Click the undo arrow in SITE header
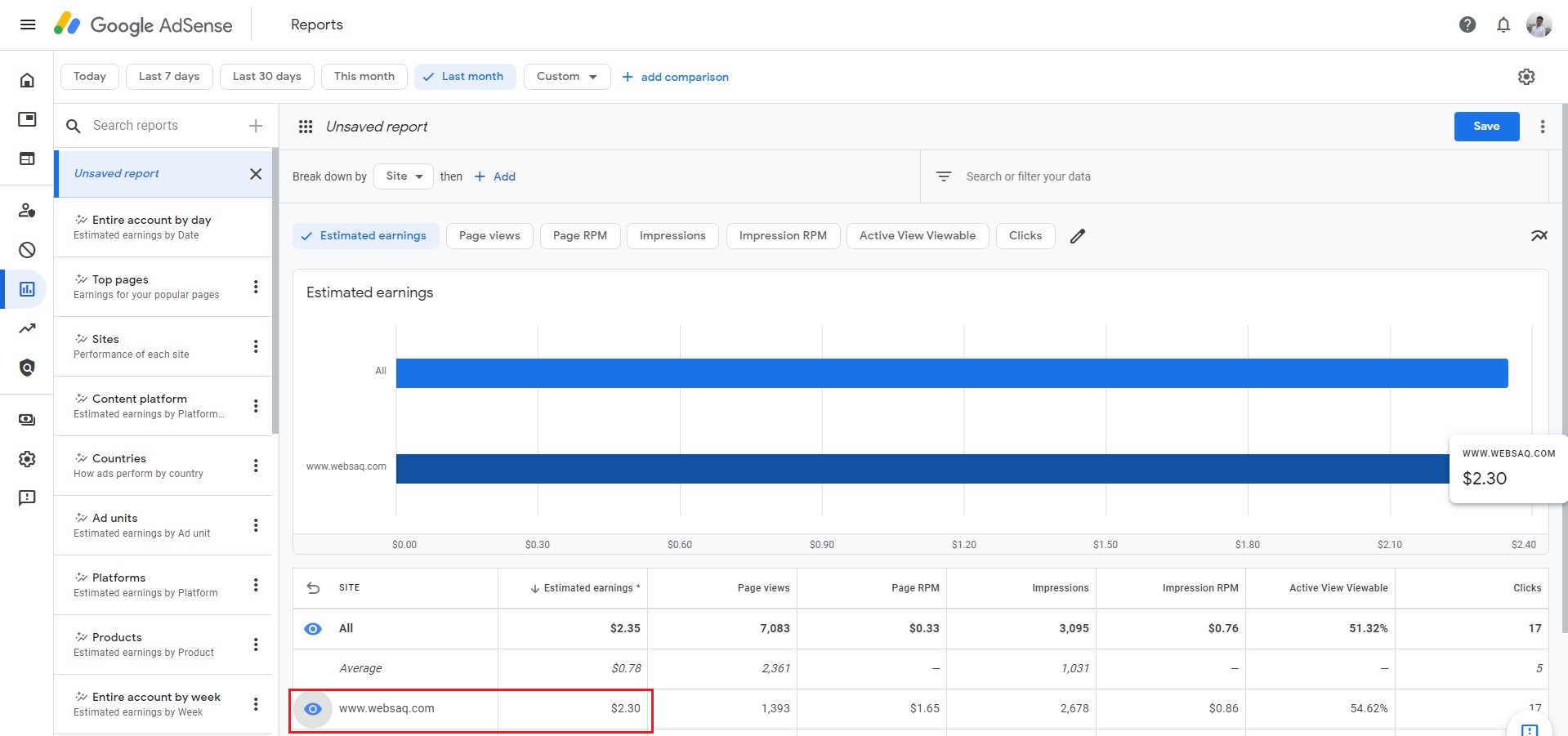This screenshot has width=1568, height=736. pos(313,588)
